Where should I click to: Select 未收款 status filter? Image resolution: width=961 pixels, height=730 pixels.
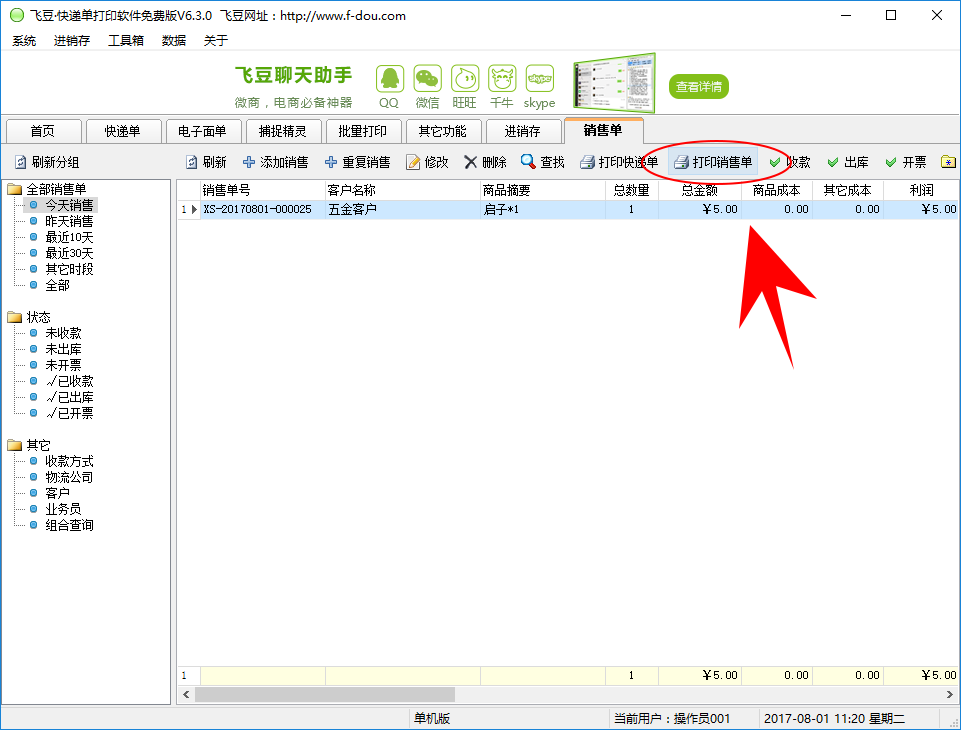pyautogui.click(x=63, y=333)
